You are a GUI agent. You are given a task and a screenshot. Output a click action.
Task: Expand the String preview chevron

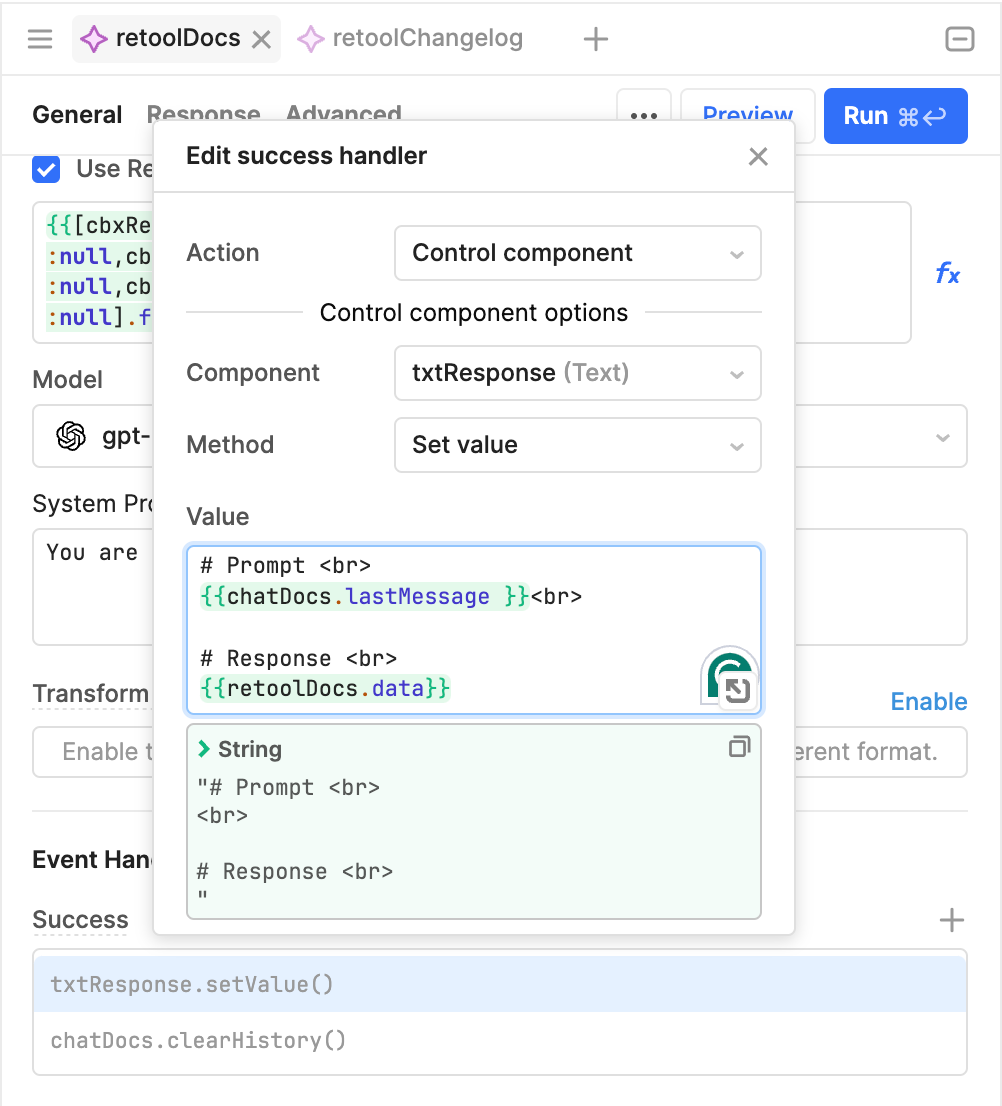tap(204, 749)
